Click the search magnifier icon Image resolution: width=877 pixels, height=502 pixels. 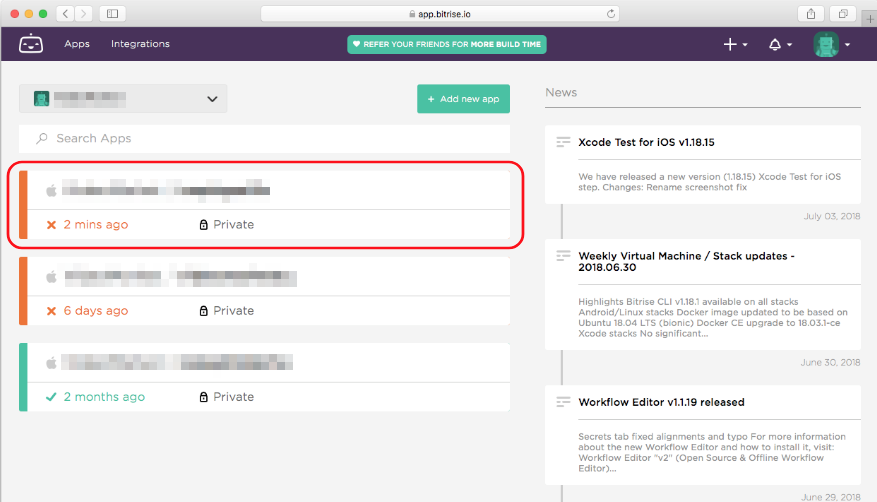[x=41, y=138]
